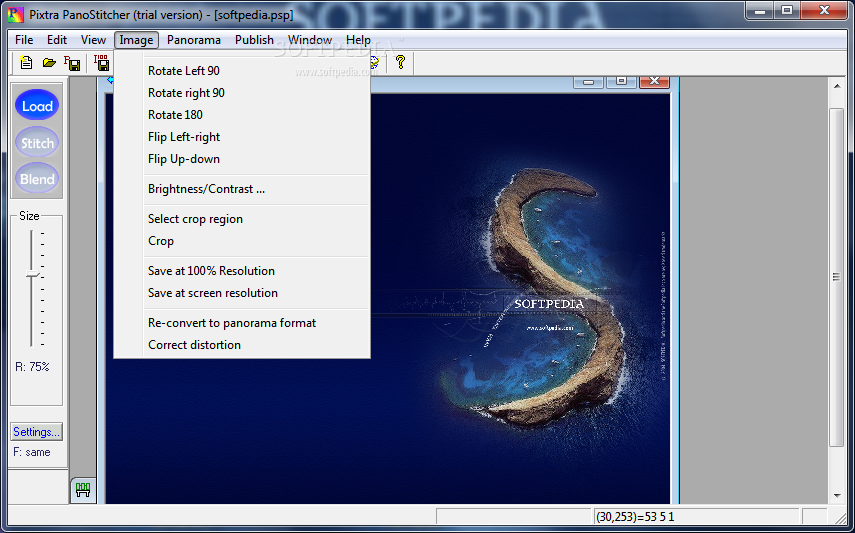Maximize the inner document window
This screenshot has width=855, height=533.
click(x=621, y=82)
